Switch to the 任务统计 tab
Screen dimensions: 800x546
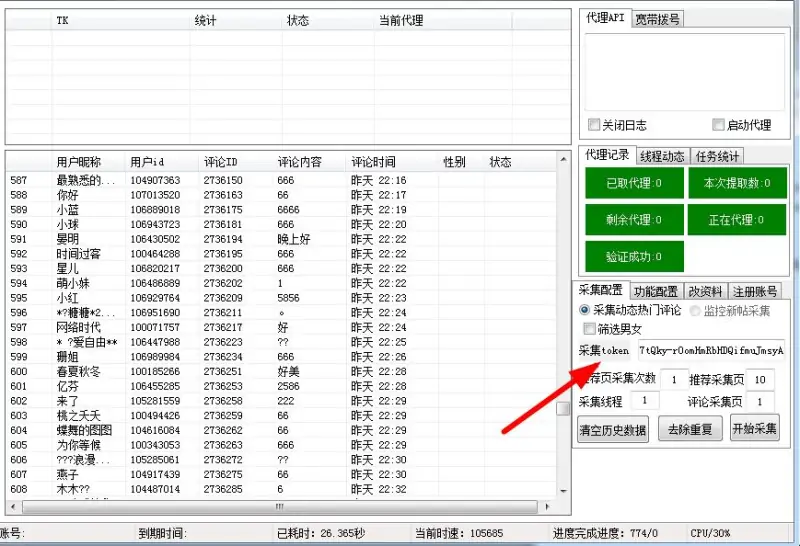click(x=717, y=156)
